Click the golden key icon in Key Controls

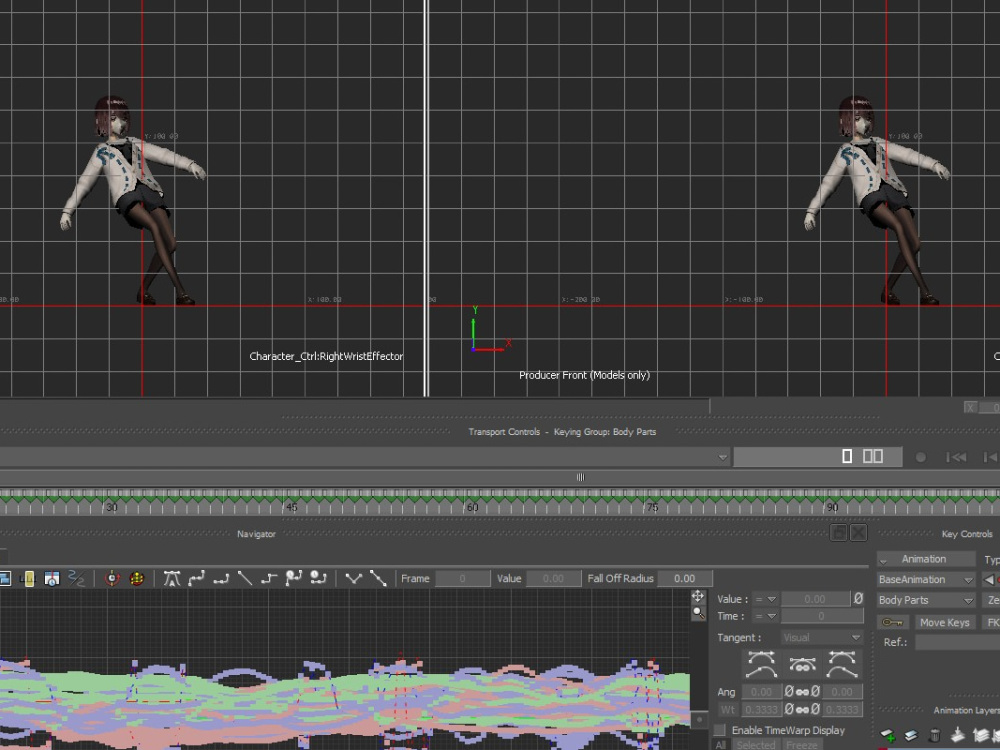click(x=893, y=622)
